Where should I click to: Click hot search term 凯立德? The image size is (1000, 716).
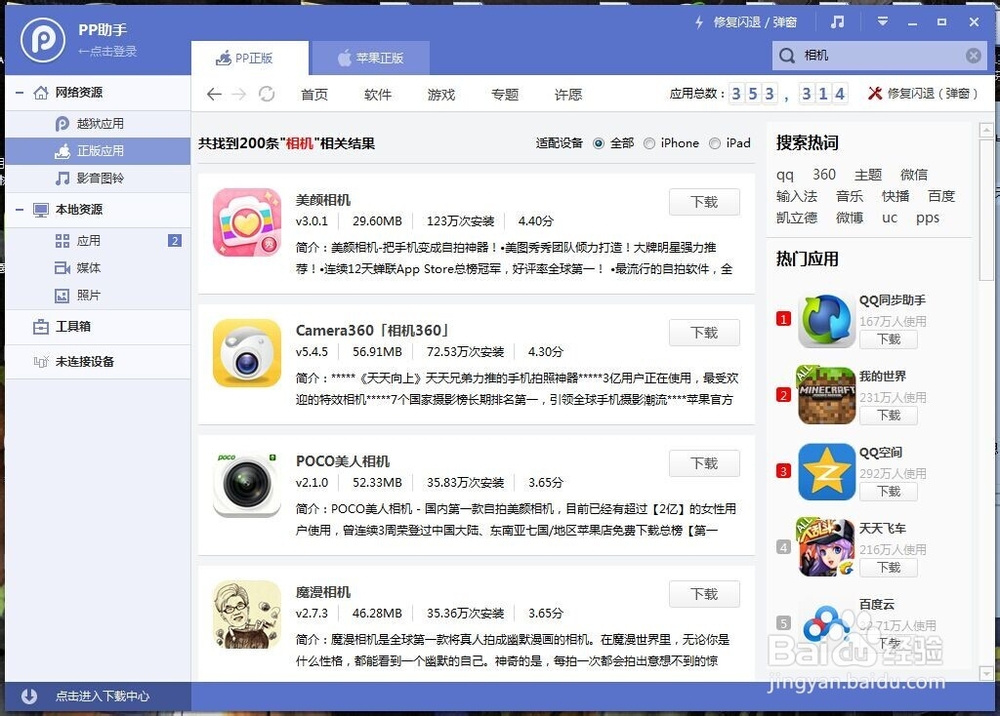(797, 218)
